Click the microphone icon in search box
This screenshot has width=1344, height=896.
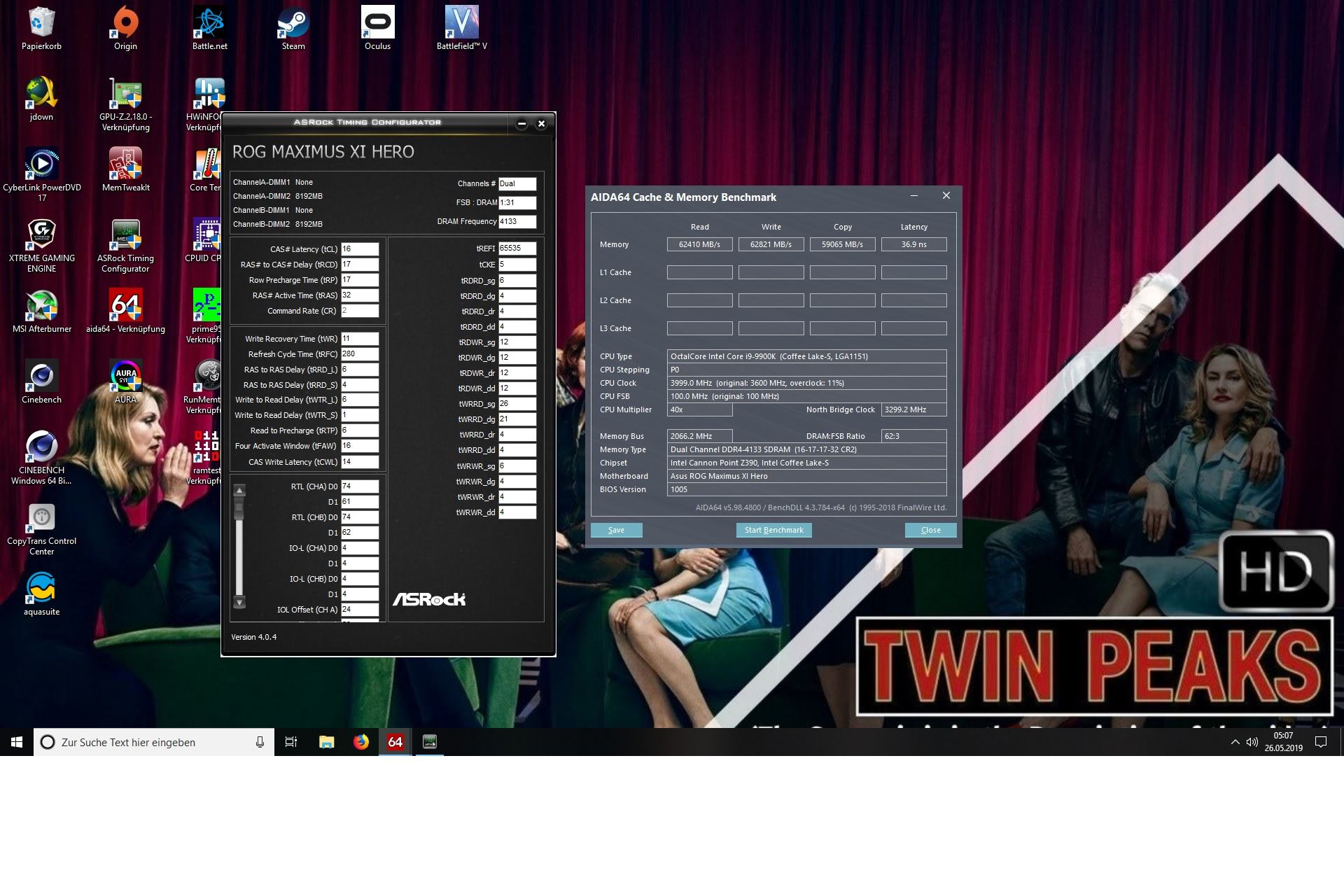(260, 742)
